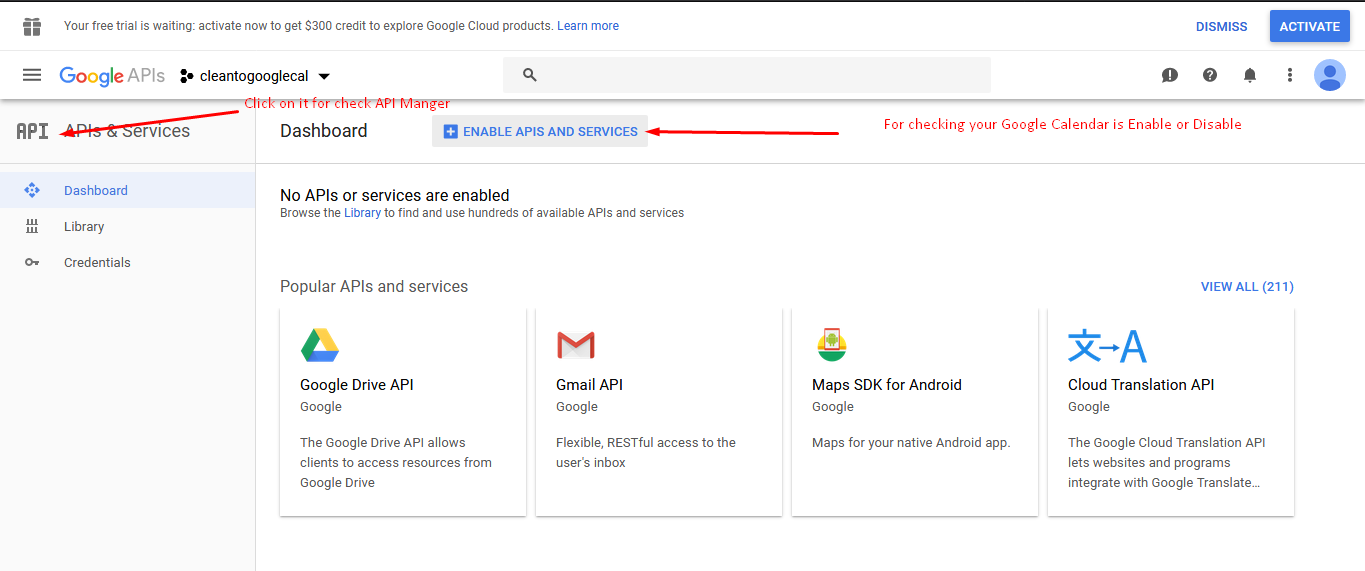
Task: Click the Maps SDK Android icon
Action: [x=832, y=344]
